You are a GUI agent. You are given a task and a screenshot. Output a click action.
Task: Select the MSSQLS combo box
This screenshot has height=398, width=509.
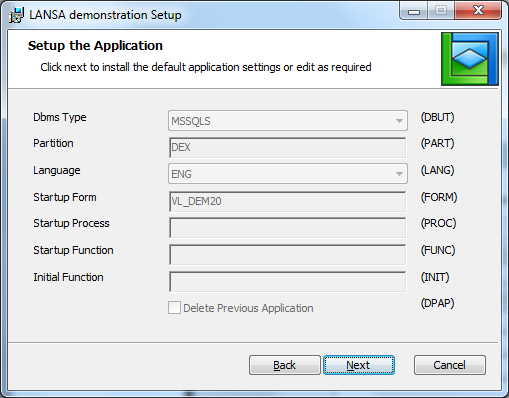288,121
